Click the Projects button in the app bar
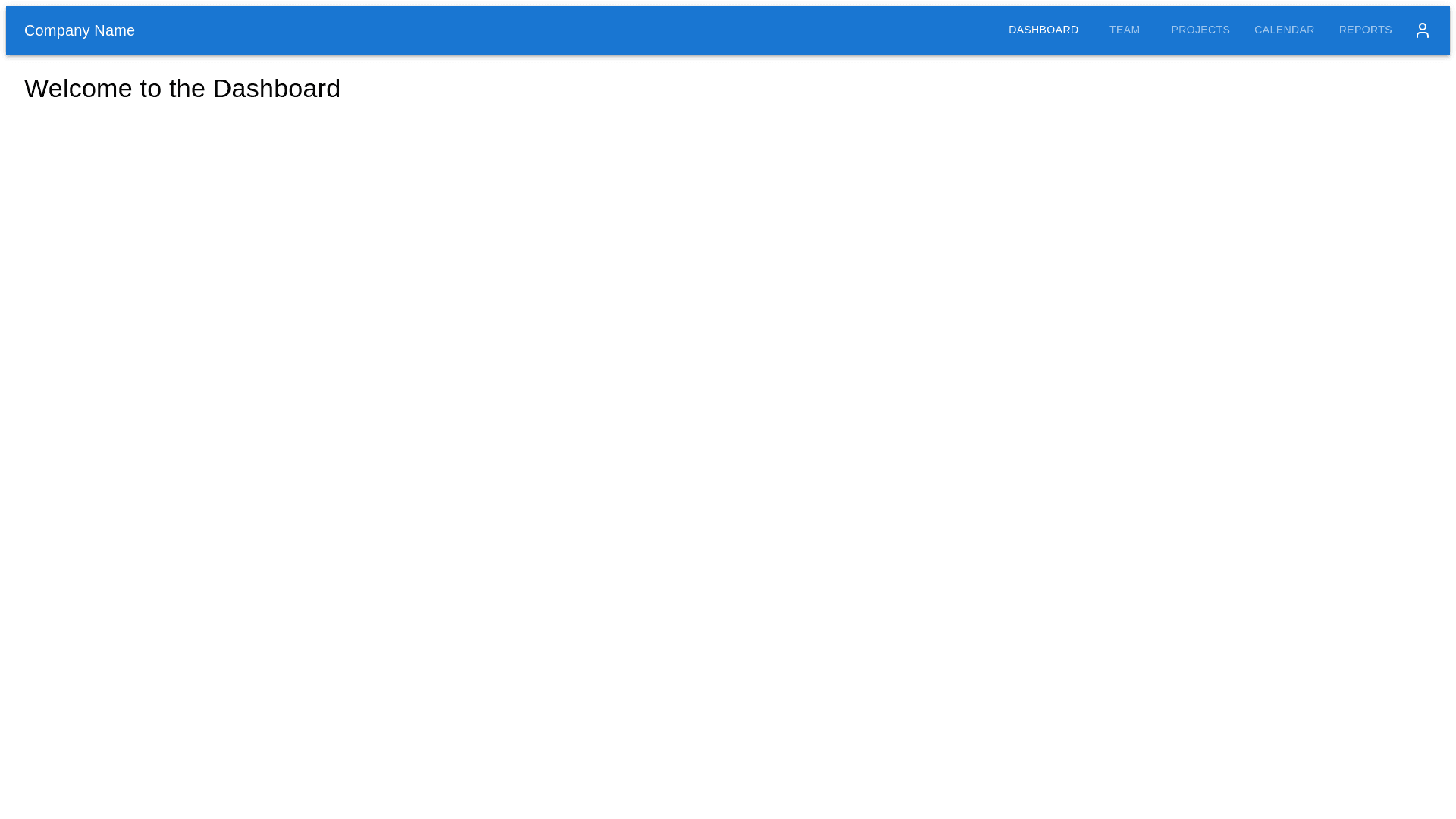 [1200, 30]
